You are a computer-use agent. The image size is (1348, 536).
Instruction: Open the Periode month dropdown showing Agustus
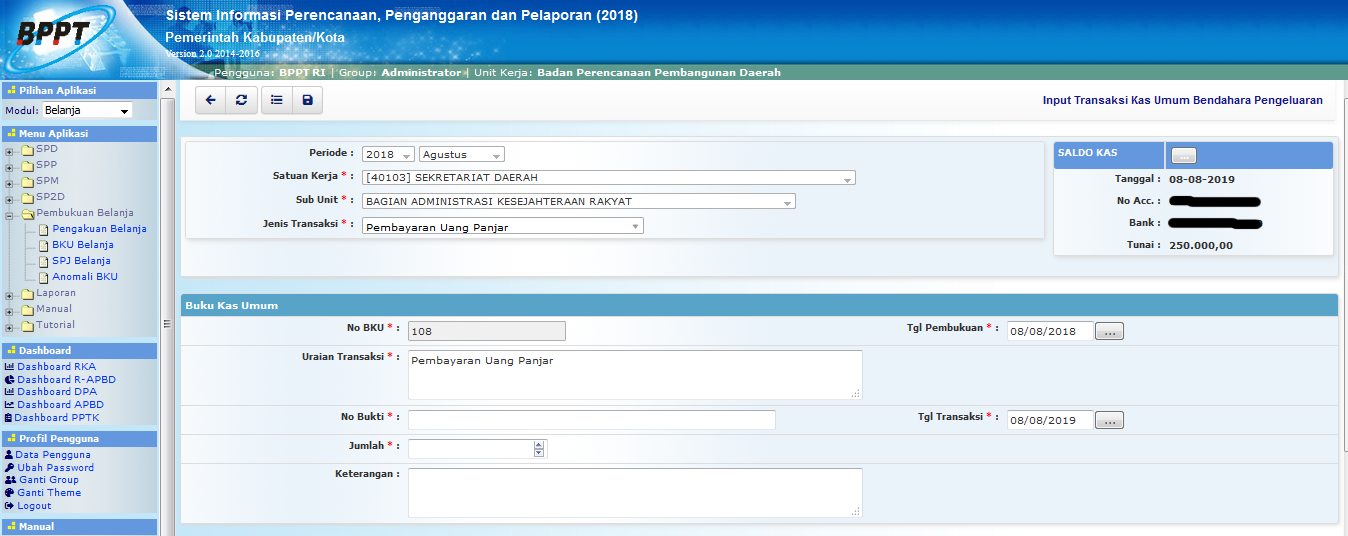point(462,155)
